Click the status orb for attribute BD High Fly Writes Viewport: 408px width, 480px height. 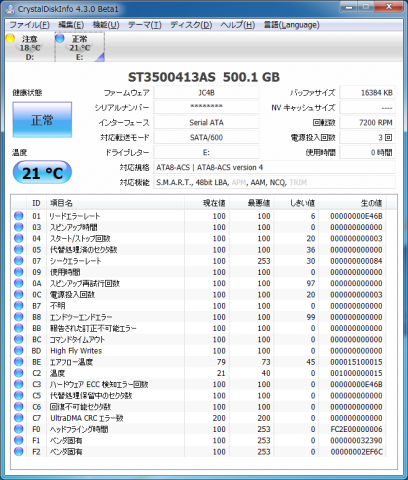tap(19, 351)
